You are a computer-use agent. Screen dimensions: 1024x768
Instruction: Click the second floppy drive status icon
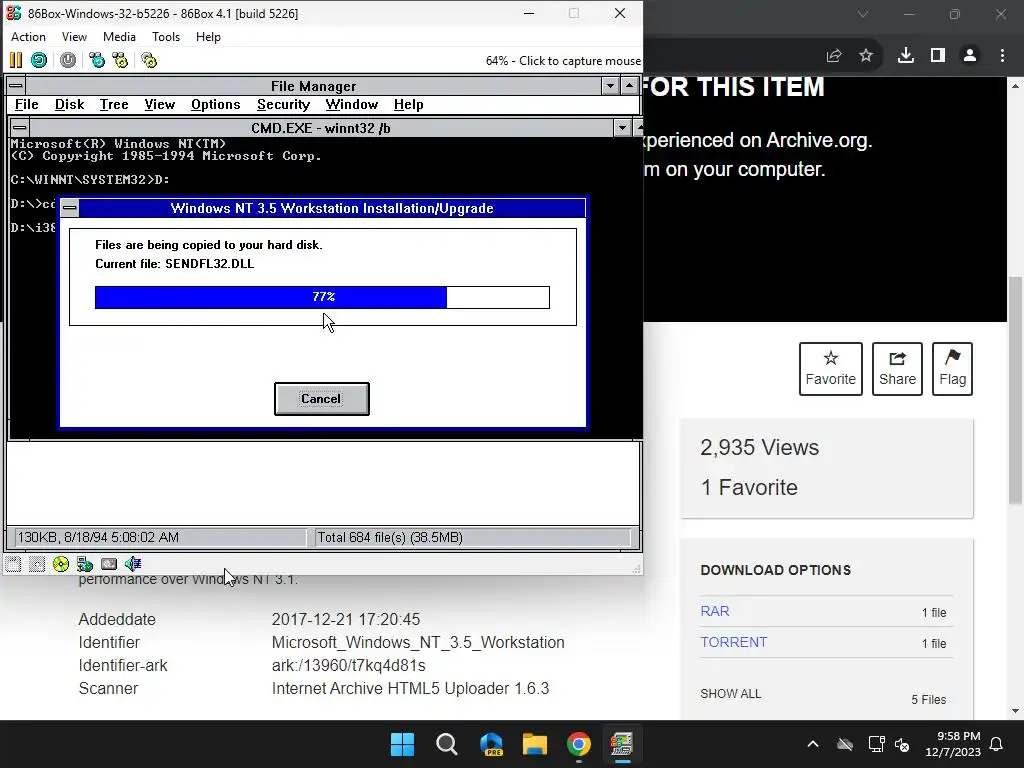pos(37,564)
